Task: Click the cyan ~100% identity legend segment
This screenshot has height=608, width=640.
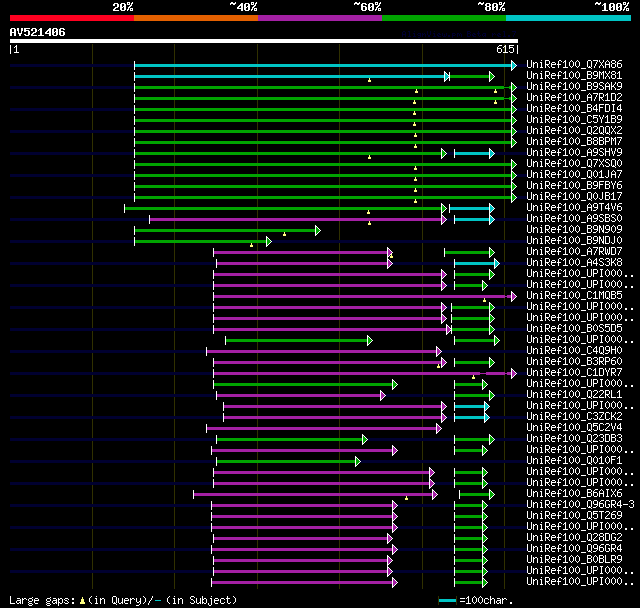Action: (569, 18)
